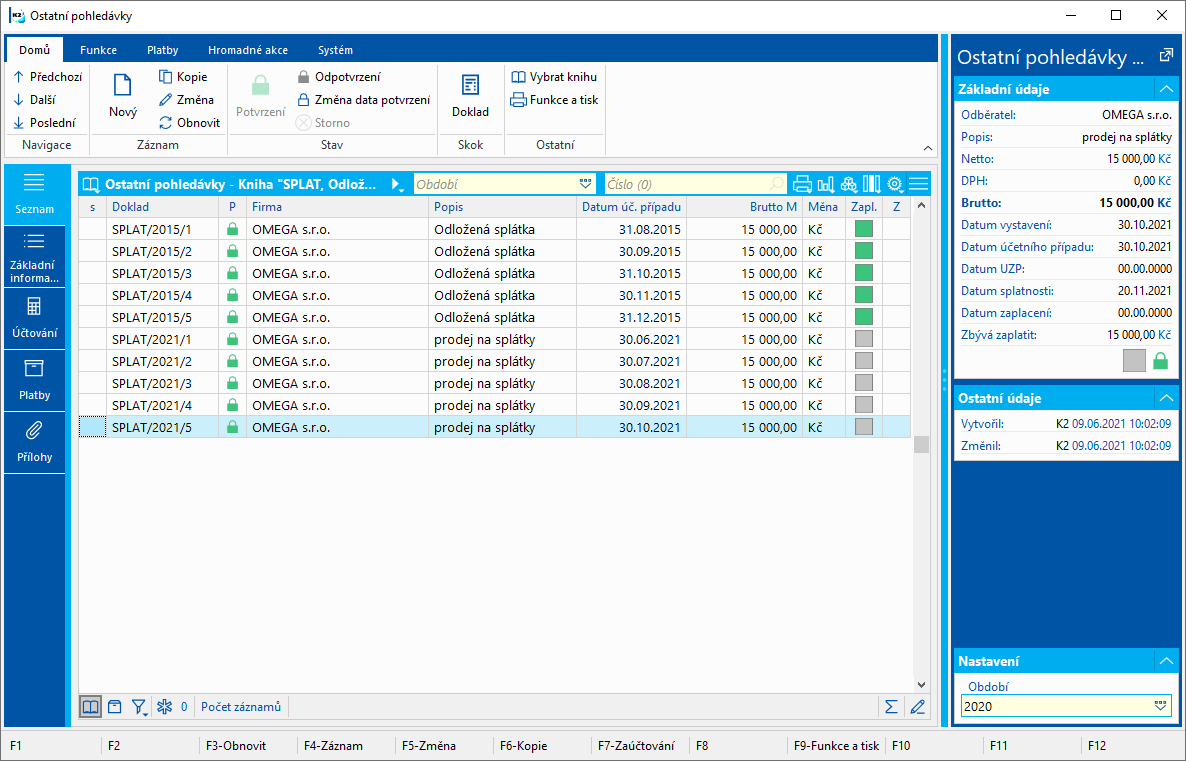
Task: Sort by Datum úč. případu column header
Action: click(x=631, y=207)
